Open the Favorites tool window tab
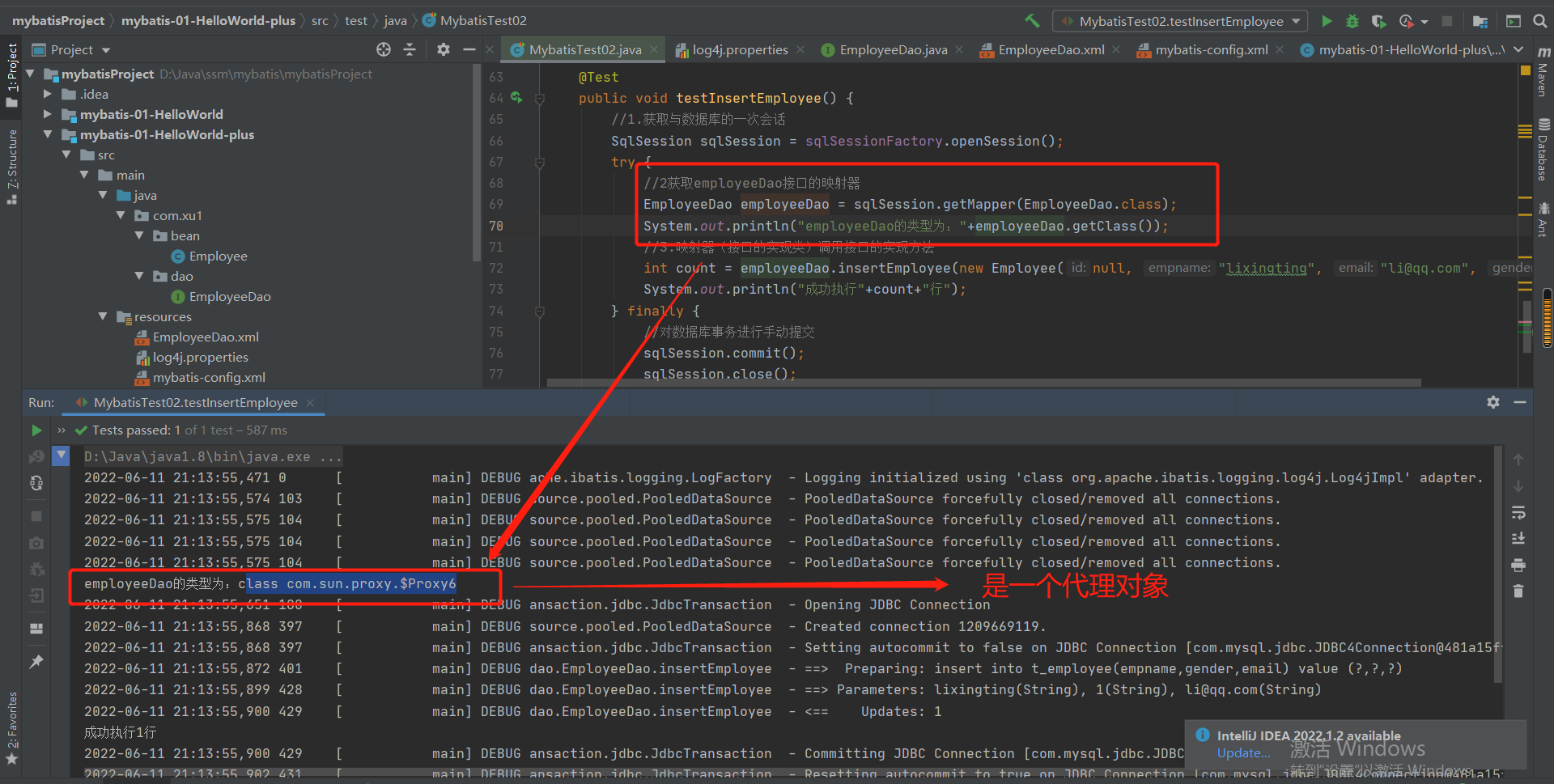1554x784 pixels. click(11, 727)
